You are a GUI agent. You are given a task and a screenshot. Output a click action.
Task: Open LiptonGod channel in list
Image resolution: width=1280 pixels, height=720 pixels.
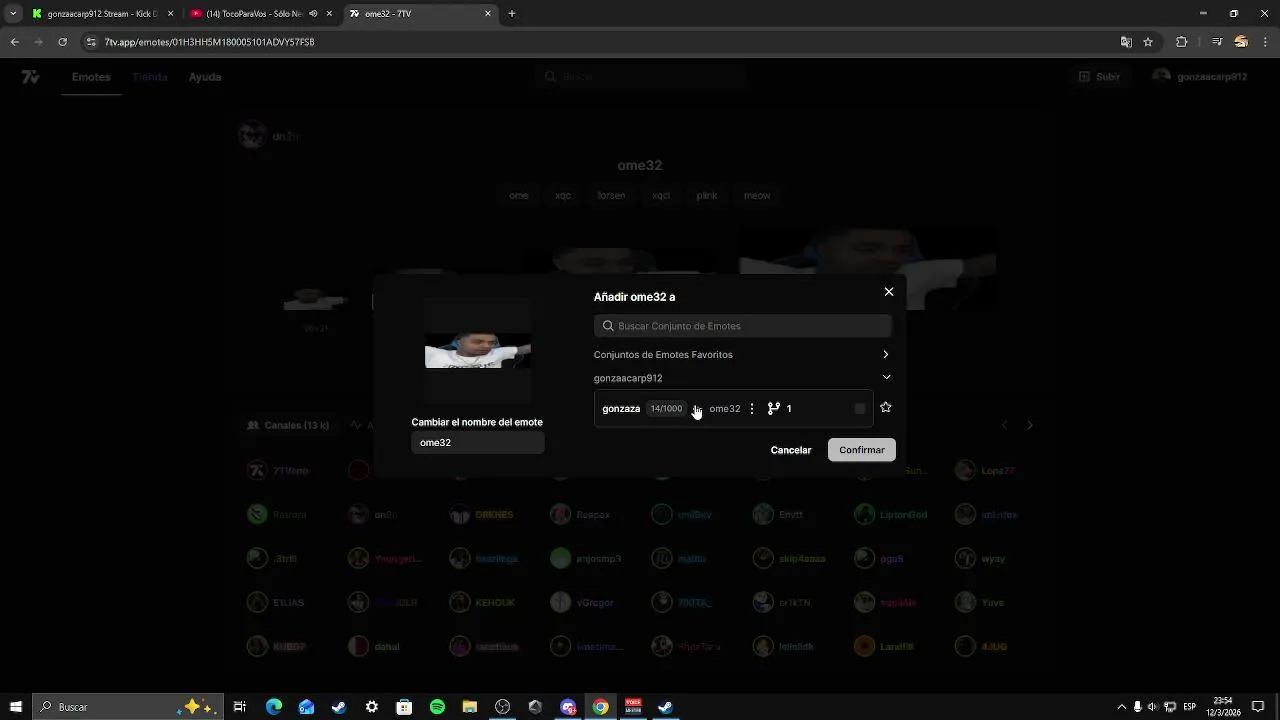[x=892, y=515]
